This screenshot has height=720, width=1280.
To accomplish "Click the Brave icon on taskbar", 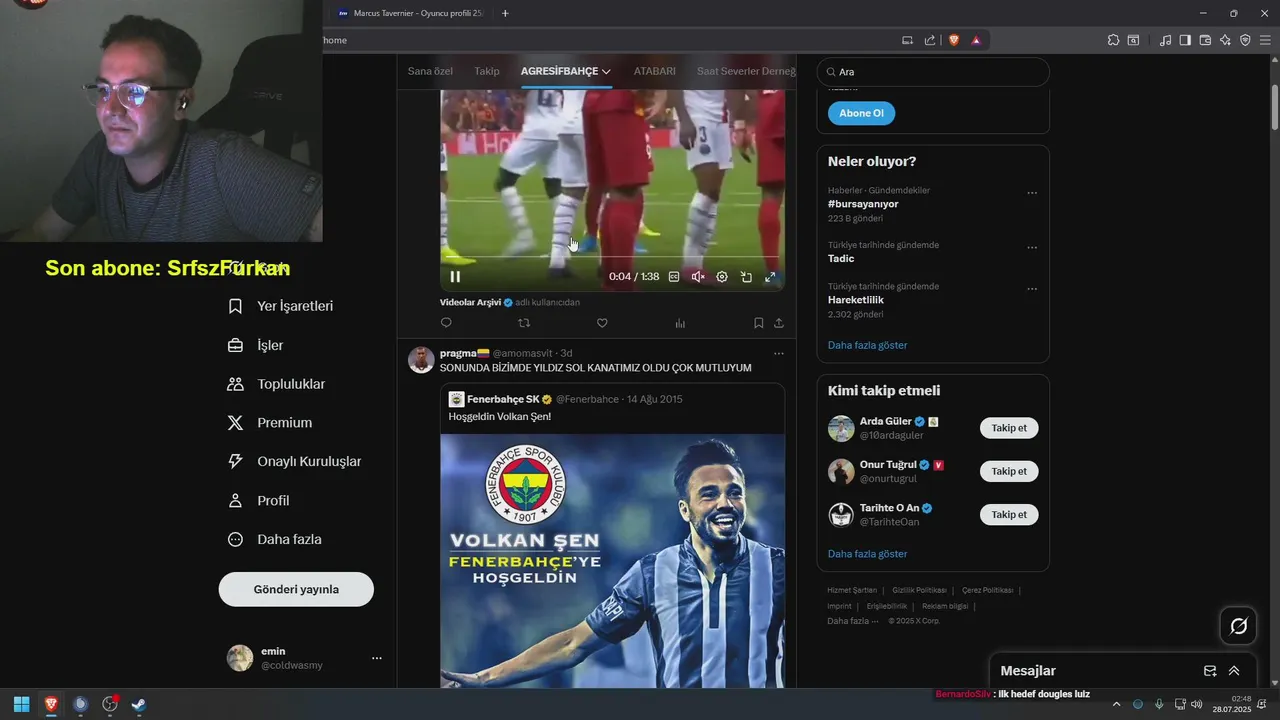I will [x=51, y=704].
